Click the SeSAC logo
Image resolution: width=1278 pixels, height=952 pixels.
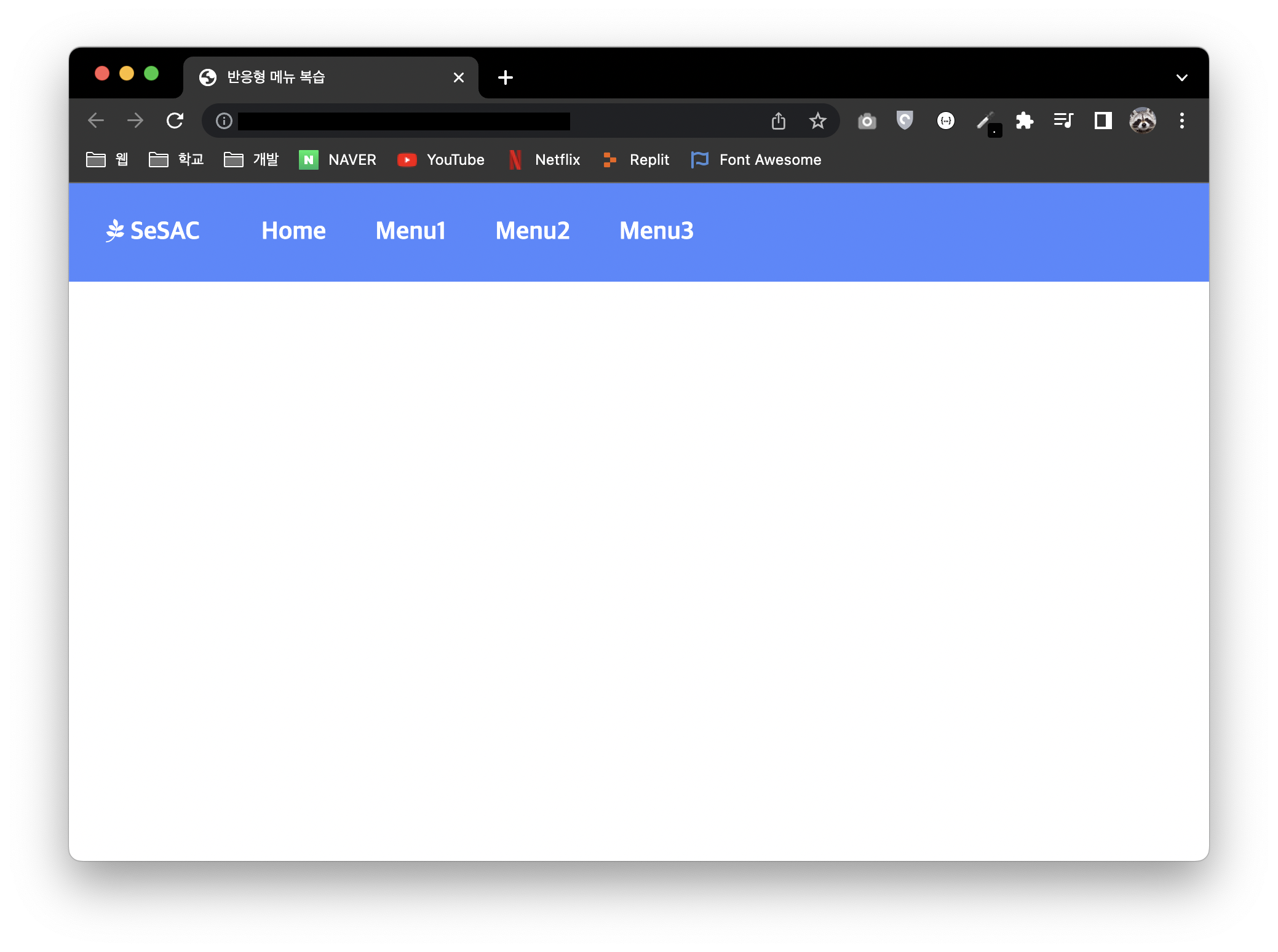pos(153,231)
